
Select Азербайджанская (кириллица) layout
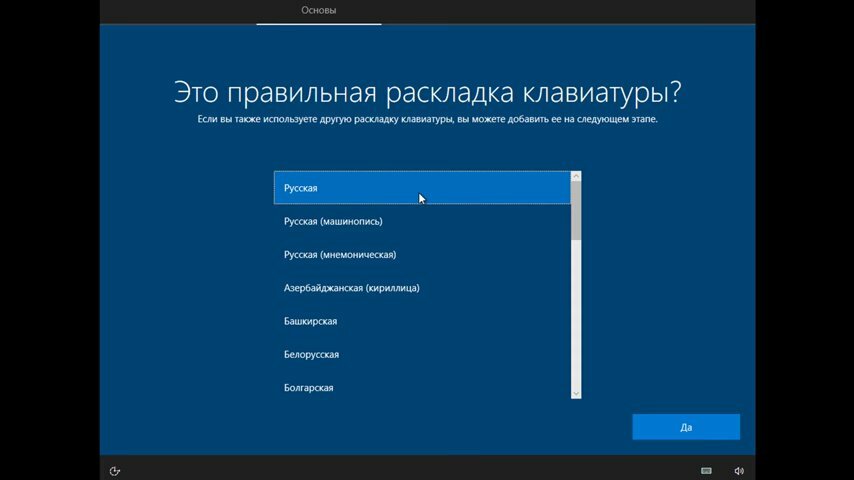click(422, 288)
